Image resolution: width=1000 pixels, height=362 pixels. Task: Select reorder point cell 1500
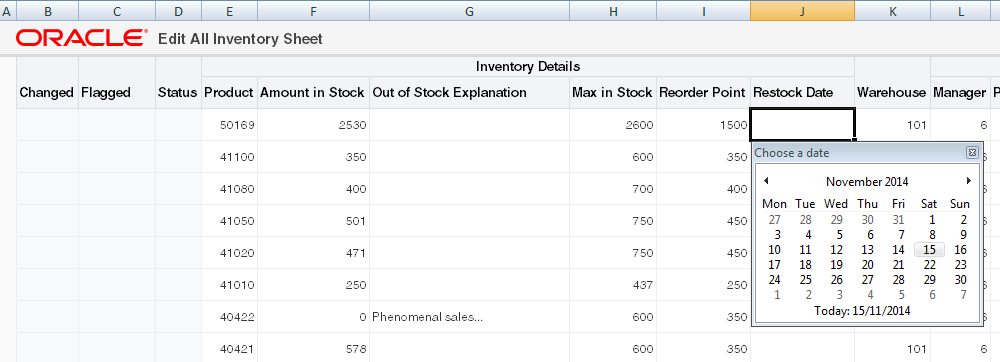point(703,125)
